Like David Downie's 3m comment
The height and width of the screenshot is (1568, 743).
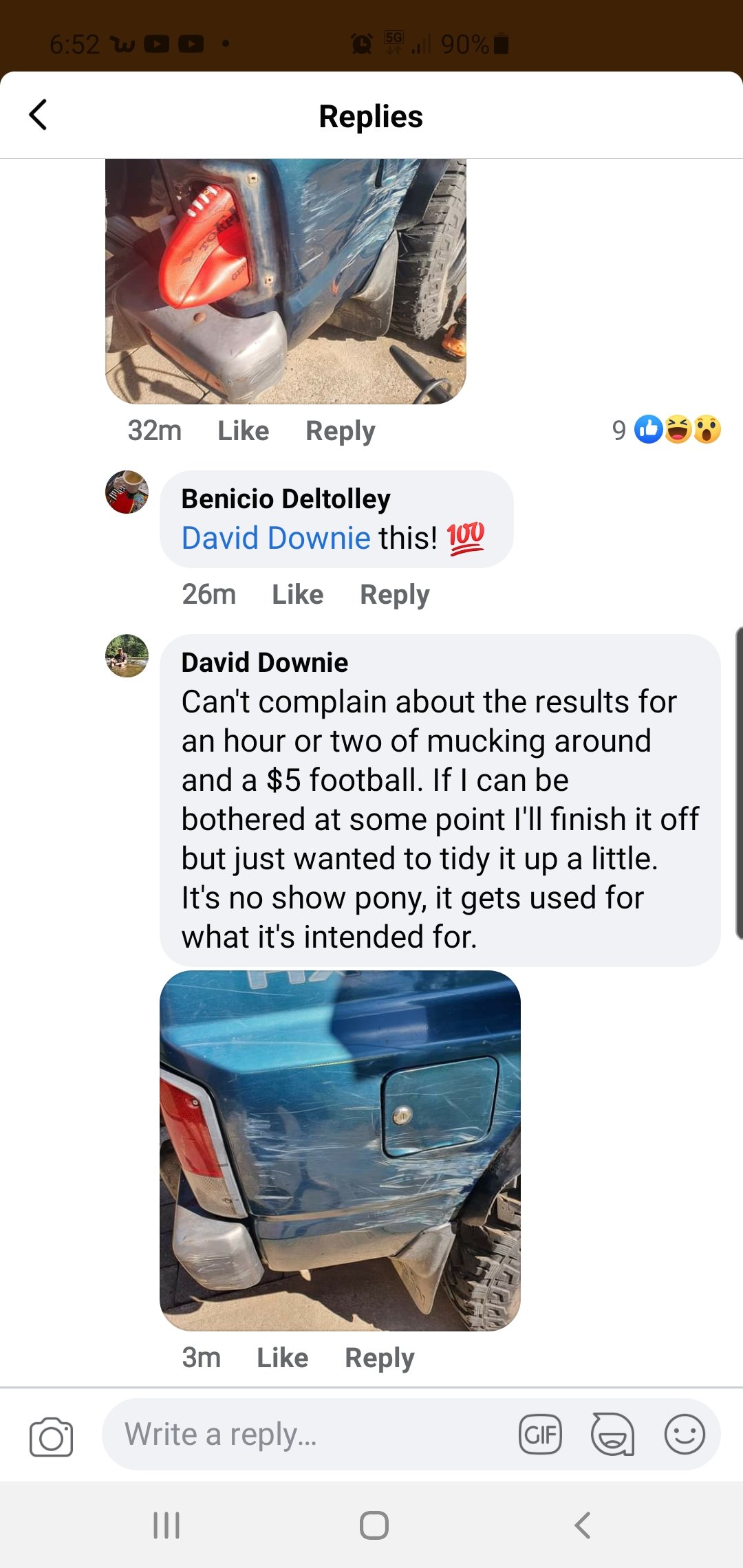[x=282, y=1358]
